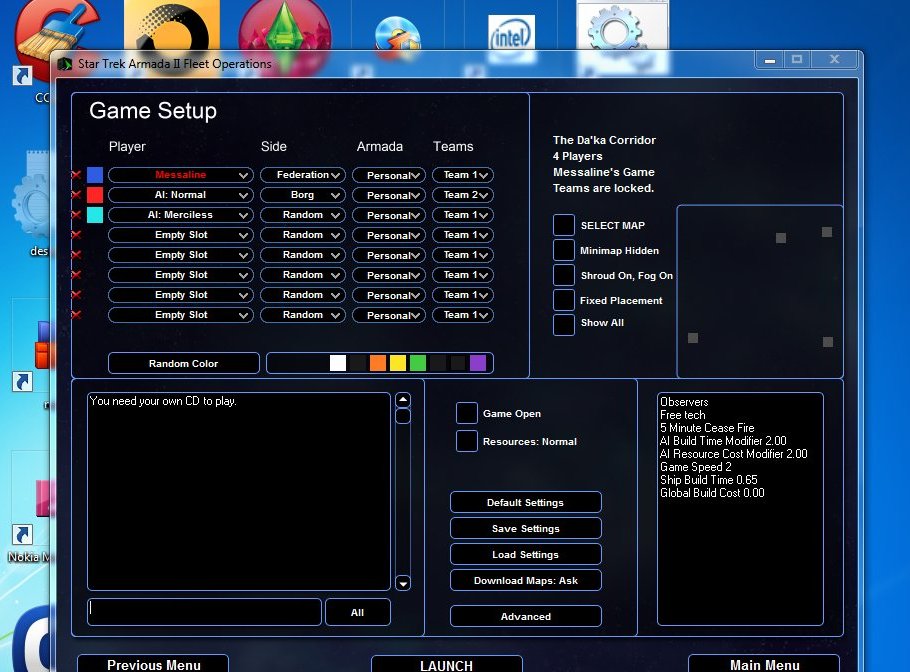
Task: Click the cyan color square for AI: Merciless
Action: click(95, 215)
